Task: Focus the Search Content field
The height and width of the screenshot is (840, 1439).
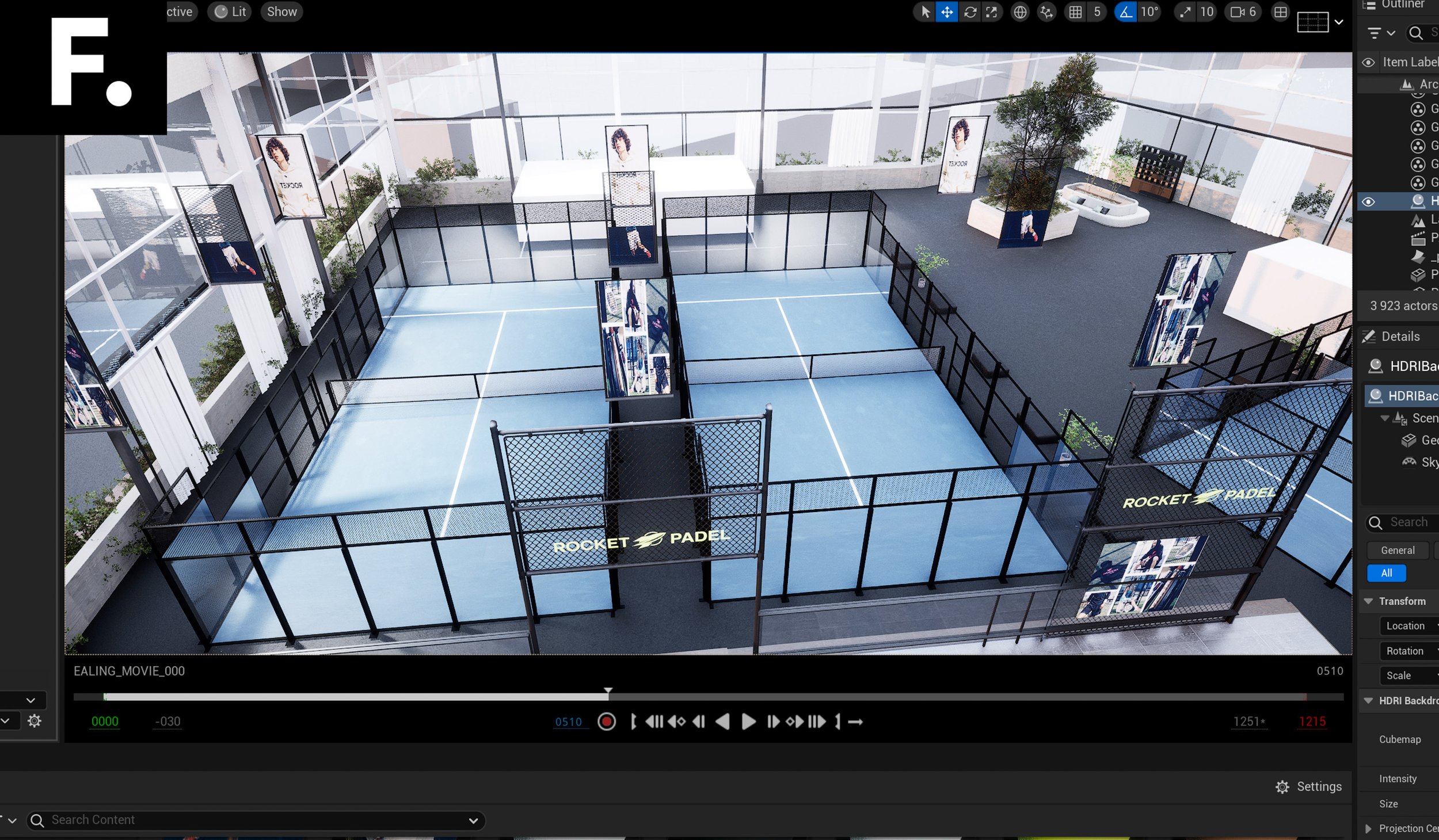Action: pos(256,820)
